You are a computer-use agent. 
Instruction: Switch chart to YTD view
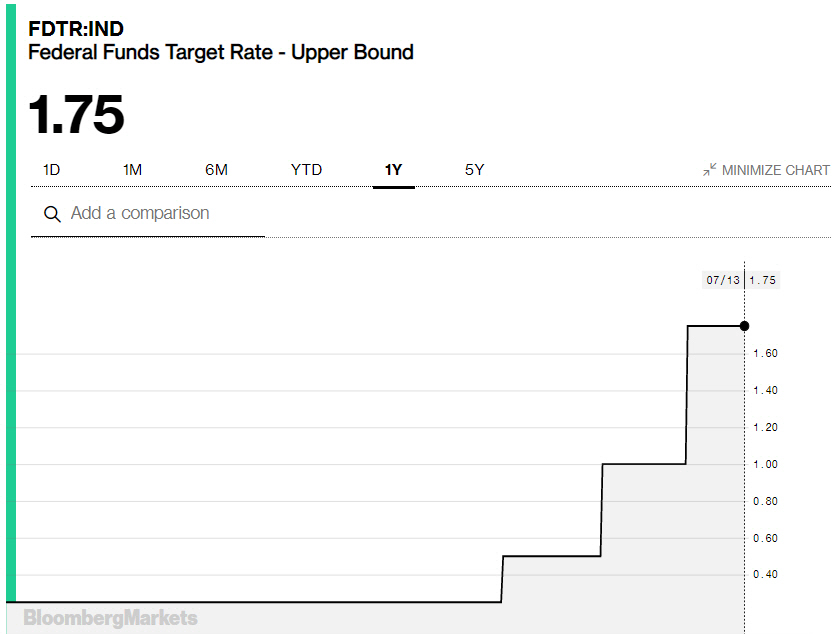click(306, 170)
